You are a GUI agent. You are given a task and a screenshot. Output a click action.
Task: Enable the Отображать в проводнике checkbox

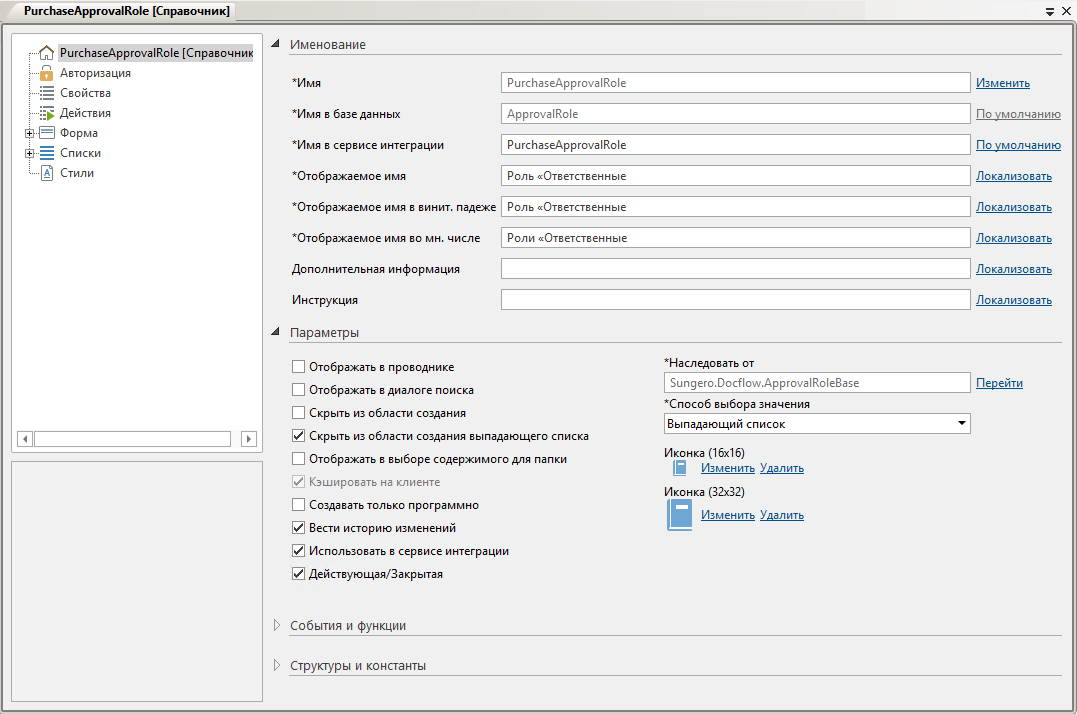(298, 367)
